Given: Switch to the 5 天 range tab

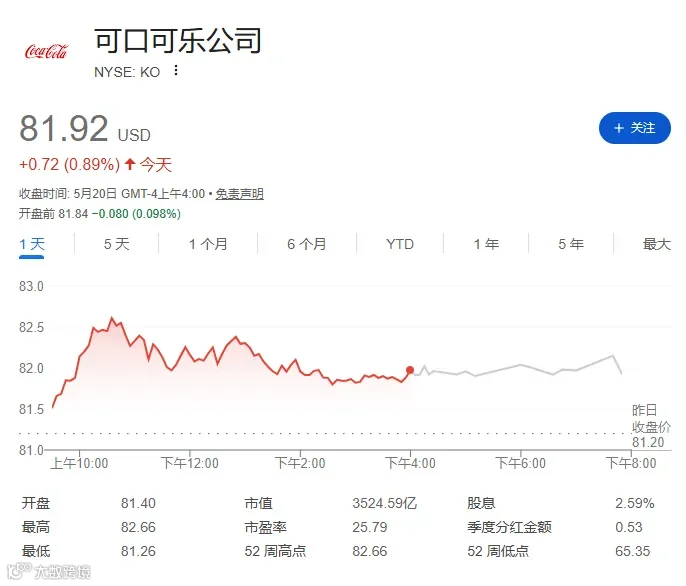Looking at the screenshot, I should click(116, 244).
